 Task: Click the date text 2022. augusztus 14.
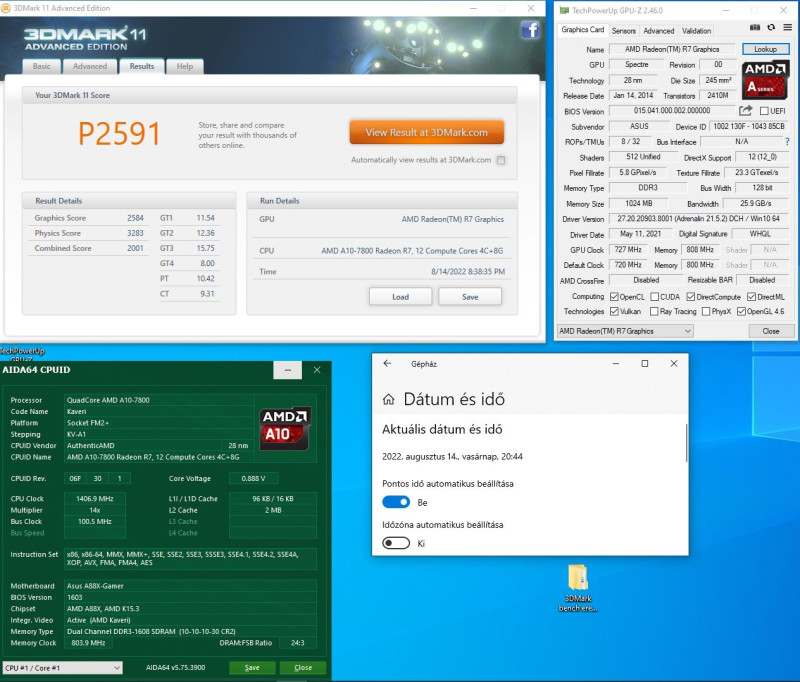coord(420,457)
